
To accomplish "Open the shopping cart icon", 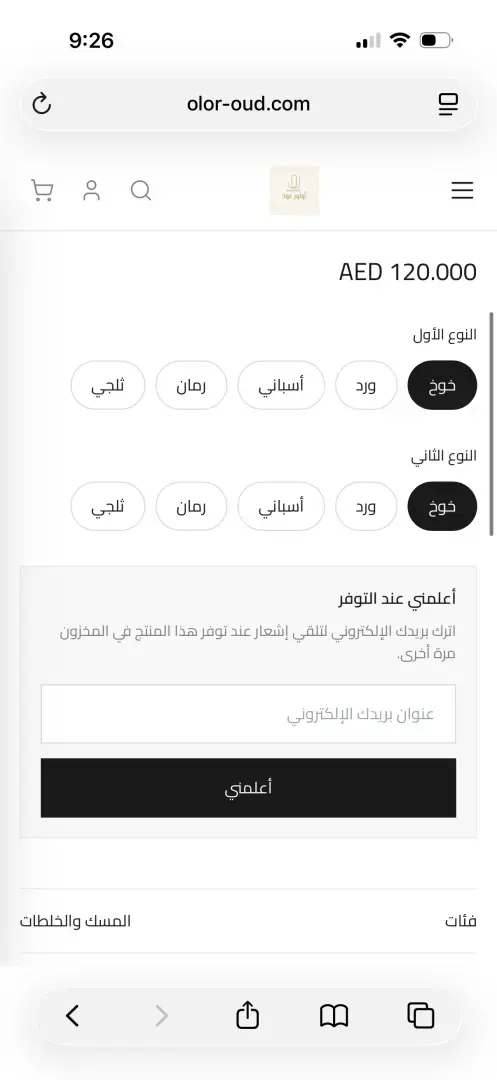I will 42,190.
